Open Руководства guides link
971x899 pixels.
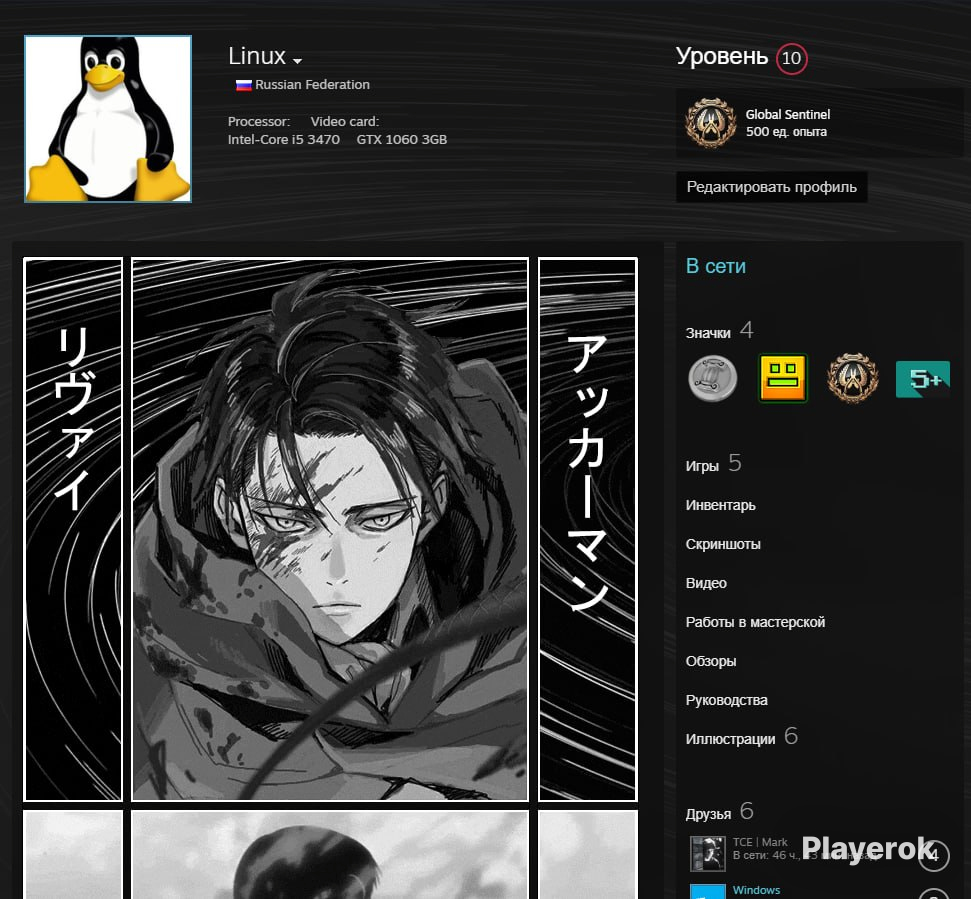click(x=726, y=700)
